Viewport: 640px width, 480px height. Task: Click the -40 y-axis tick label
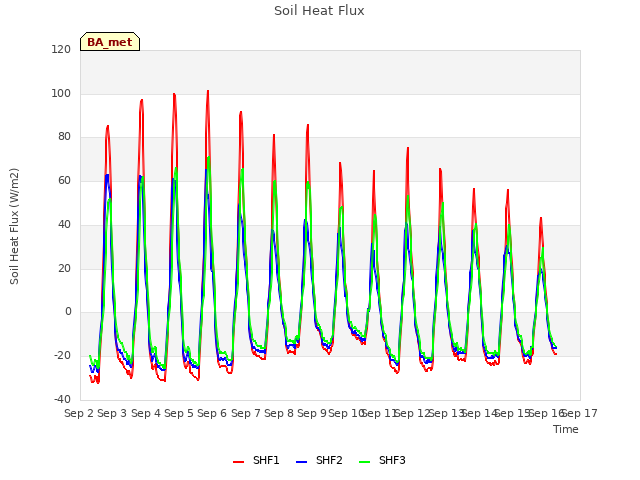pyautogui.click(x=62, y=399)
